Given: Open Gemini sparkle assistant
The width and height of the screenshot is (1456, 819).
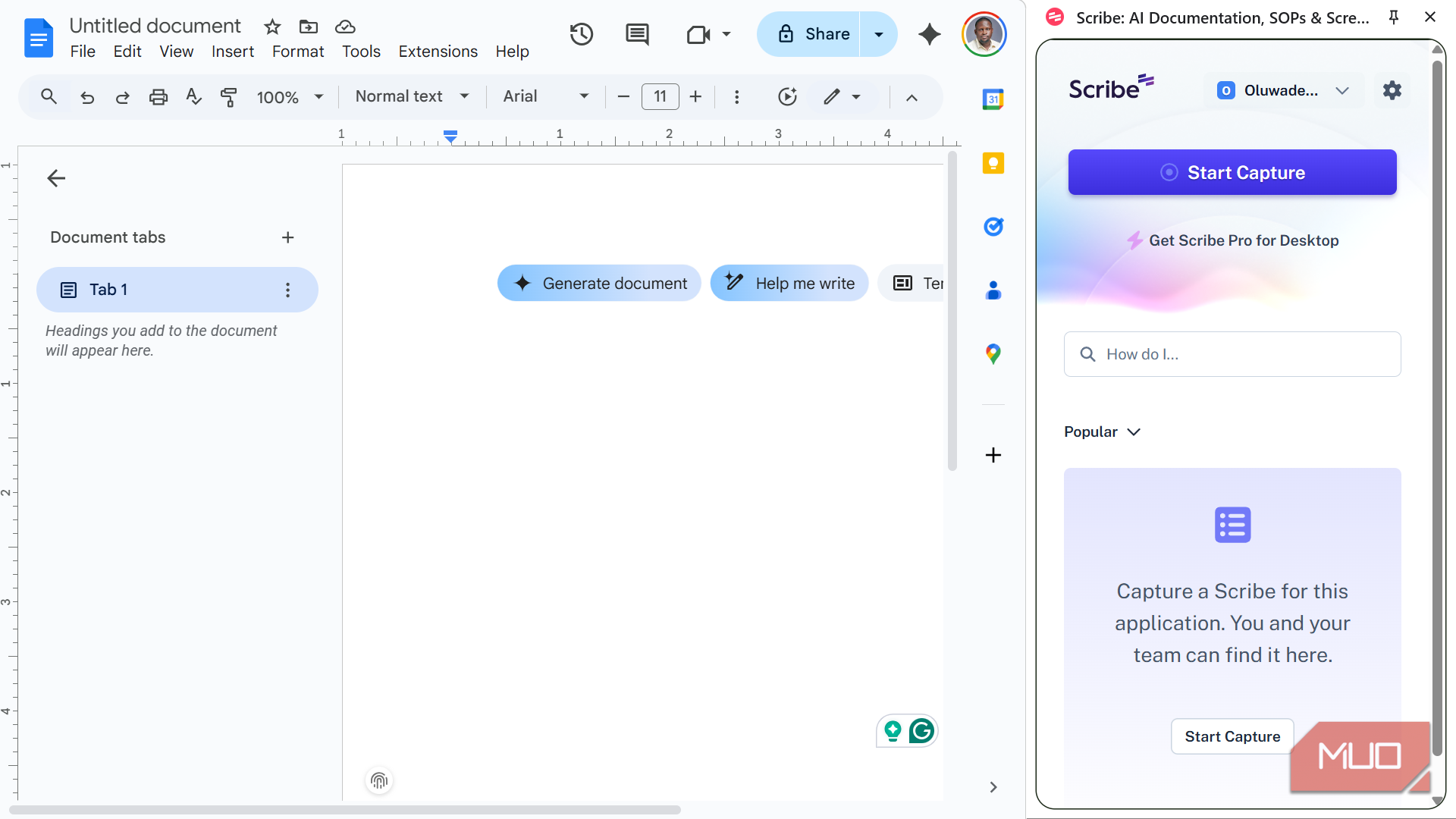Looking at the screenshot, I should pos(929,34).
